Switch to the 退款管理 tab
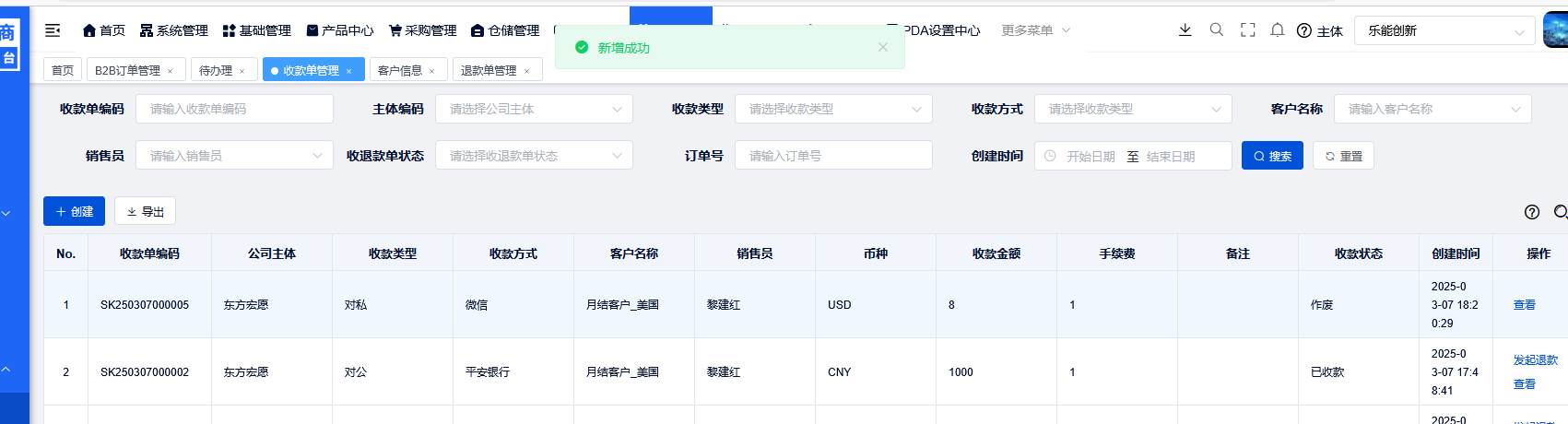The height and width of the screenshot is (424, 1568). pyautogui.click(x=489, y=70)
